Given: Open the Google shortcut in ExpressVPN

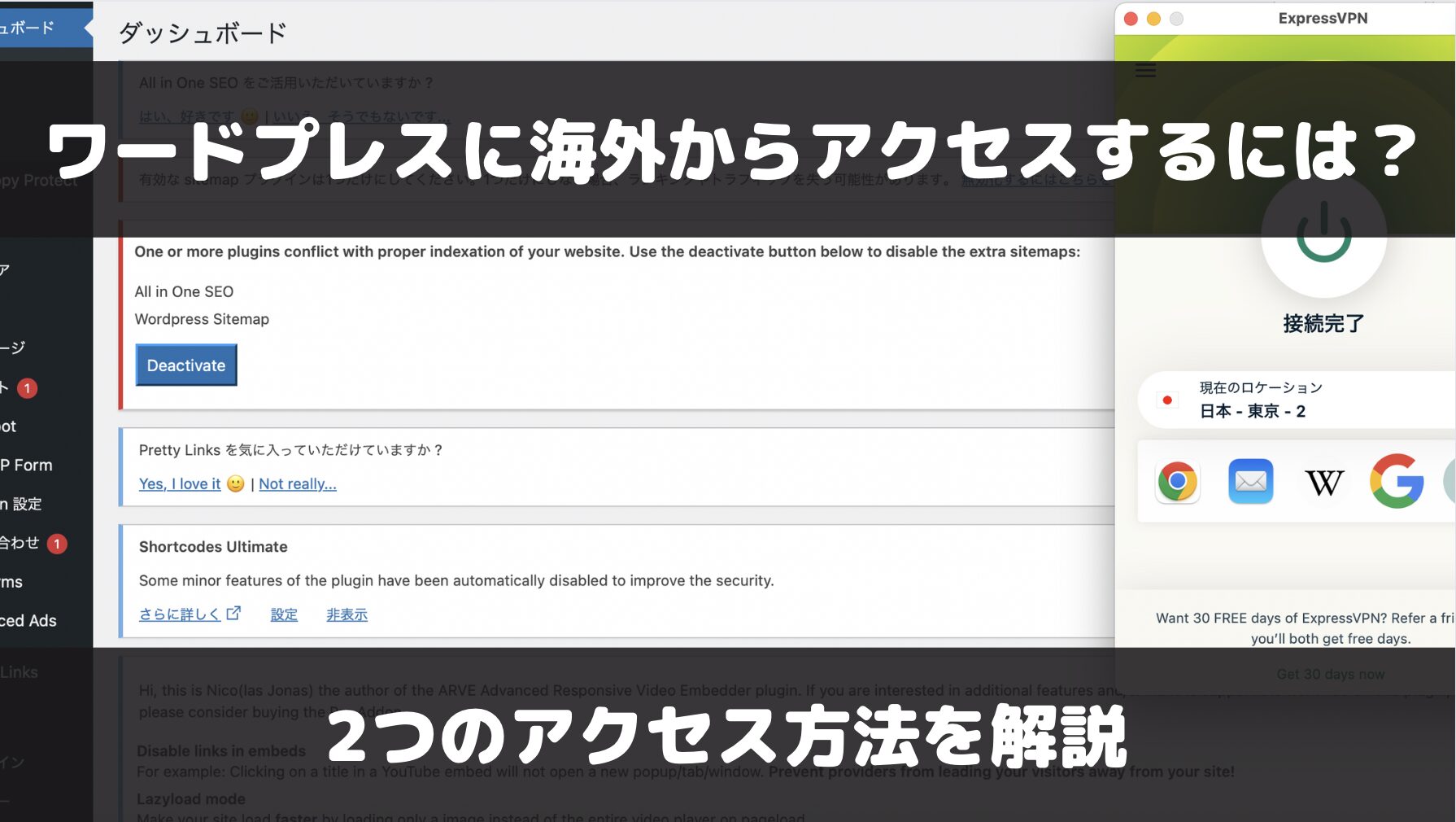Looking at the screenshot, I should [x=1397, y=481].
